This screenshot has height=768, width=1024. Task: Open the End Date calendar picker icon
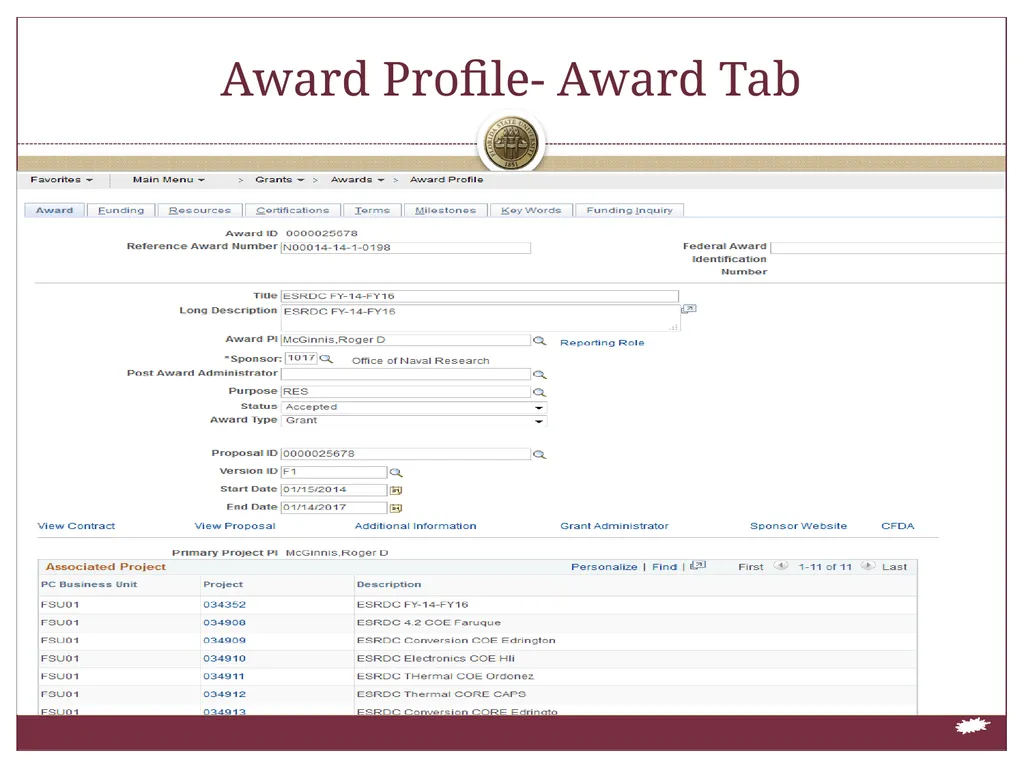(x=396, y=507)
